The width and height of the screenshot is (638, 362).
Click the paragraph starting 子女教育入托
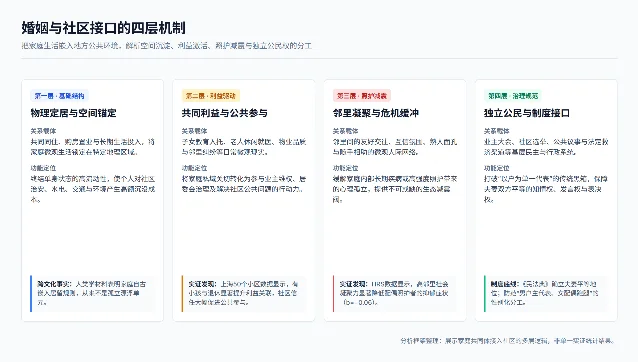[x=244, y=147]
